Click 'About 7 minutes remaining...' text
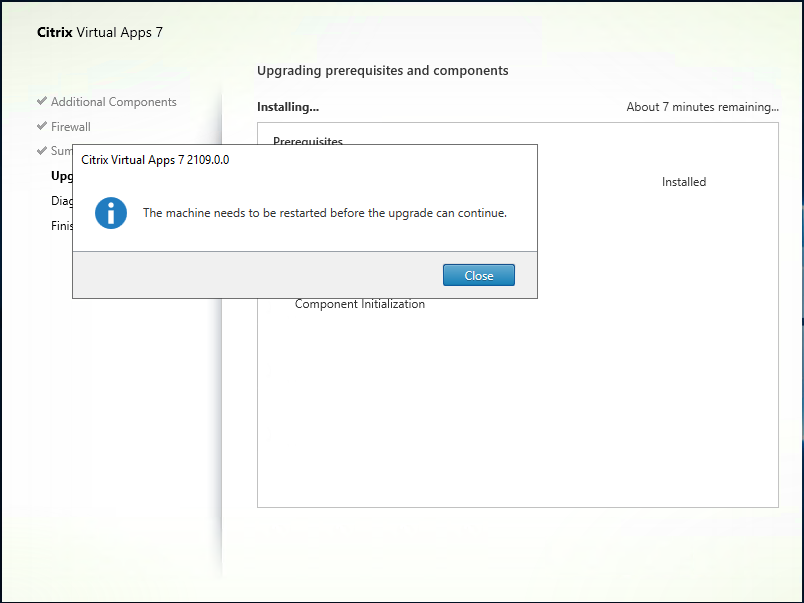The width and height of the screenshot is (804, 603). click(x=702, y=107)
